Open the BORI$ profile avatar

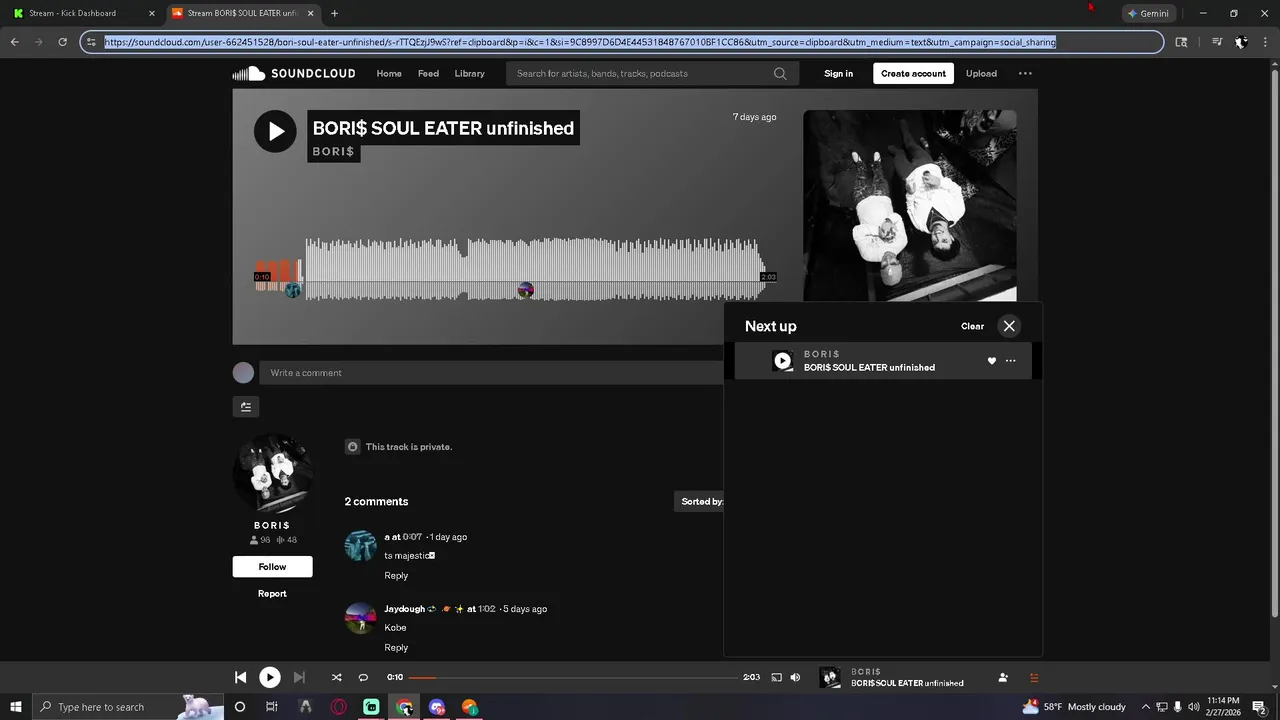(272, 473)
